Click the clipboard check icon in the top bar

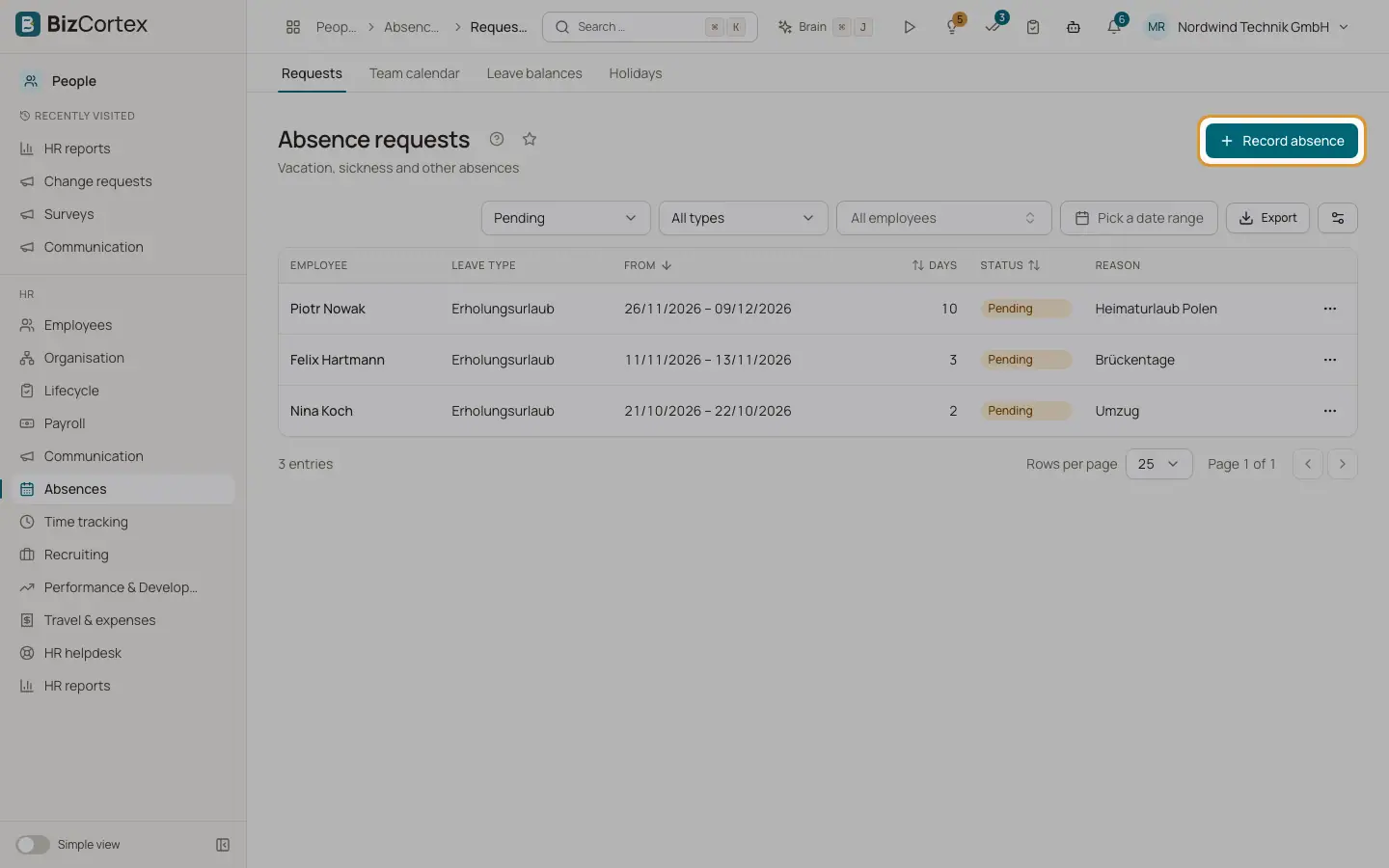pyautogui.click(x=1033, y=27)
